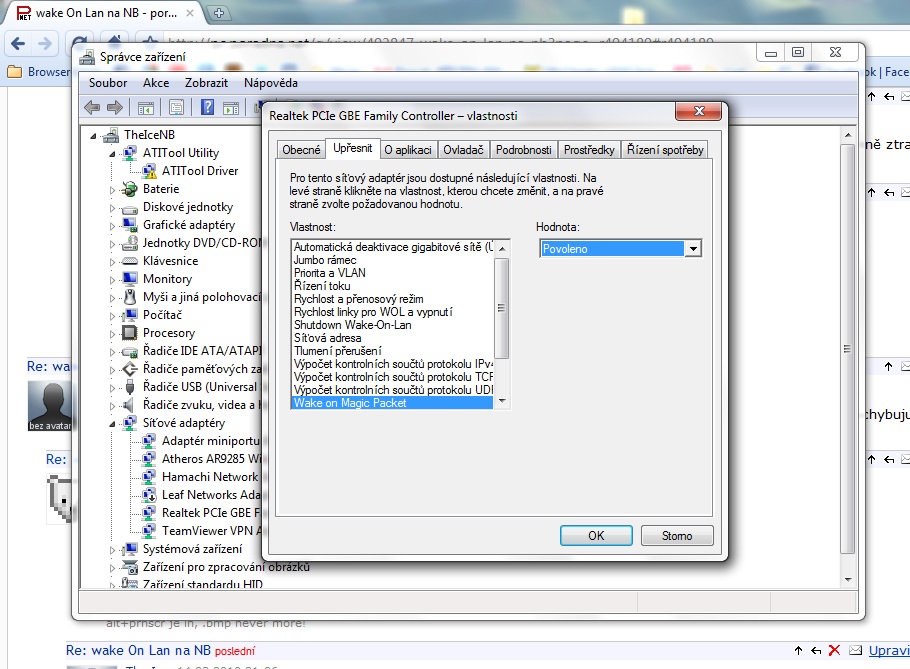Confirm the dialog with OK

[596, 536]
